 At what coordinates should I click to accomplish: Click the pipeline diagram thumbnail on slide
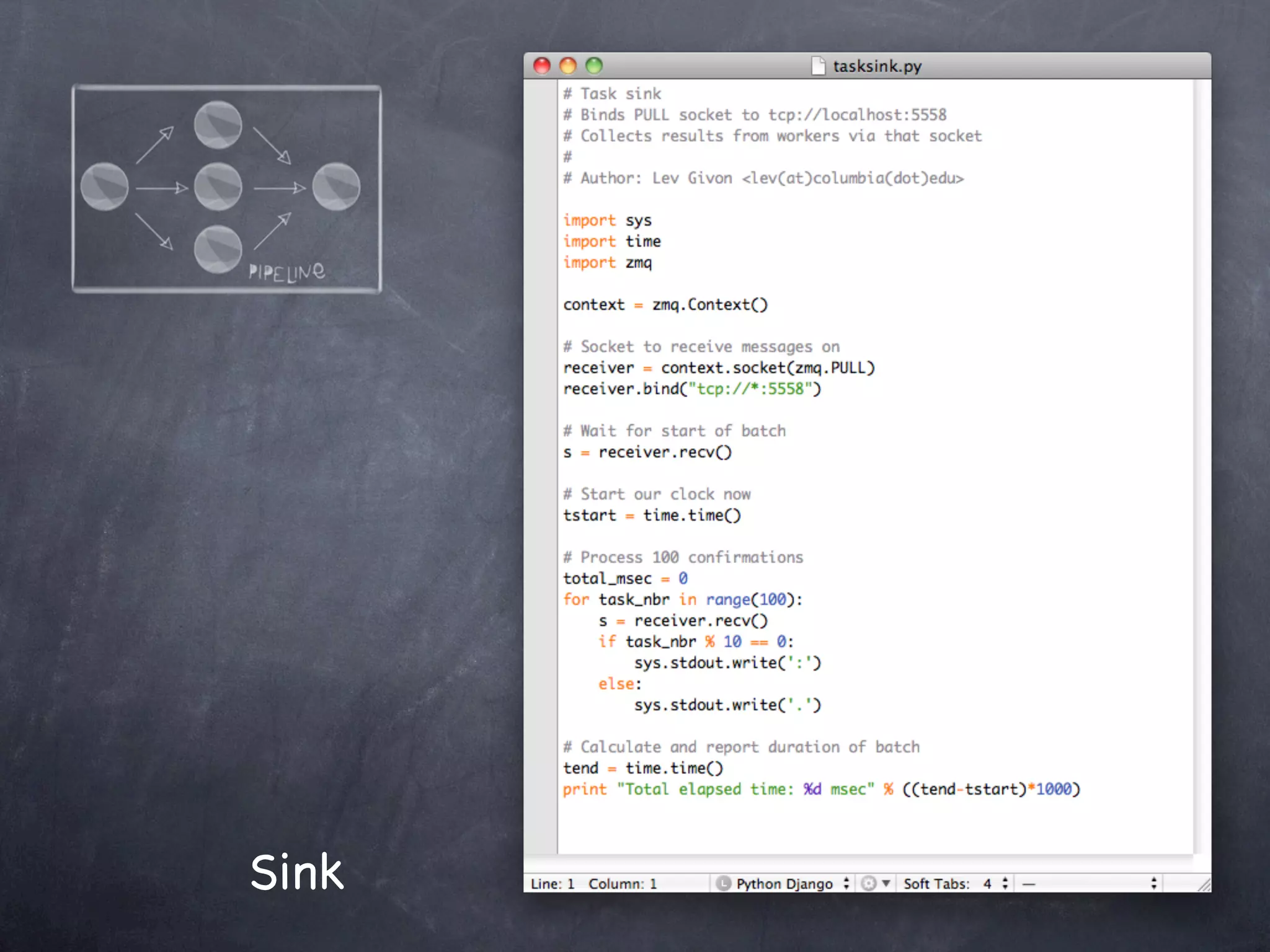click(x=226, y=189)
